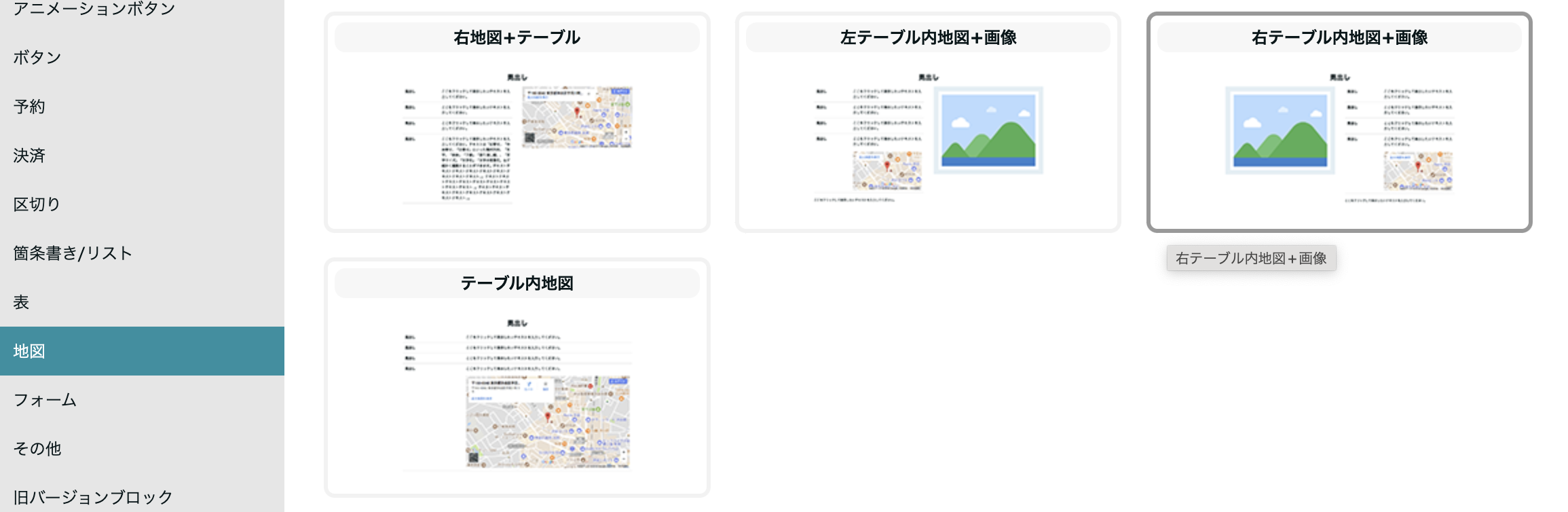Click small map in 右テーブル内地図+画像 card
The height and width of the screenshot is (512, 1568).
(x=1418, y=171)
